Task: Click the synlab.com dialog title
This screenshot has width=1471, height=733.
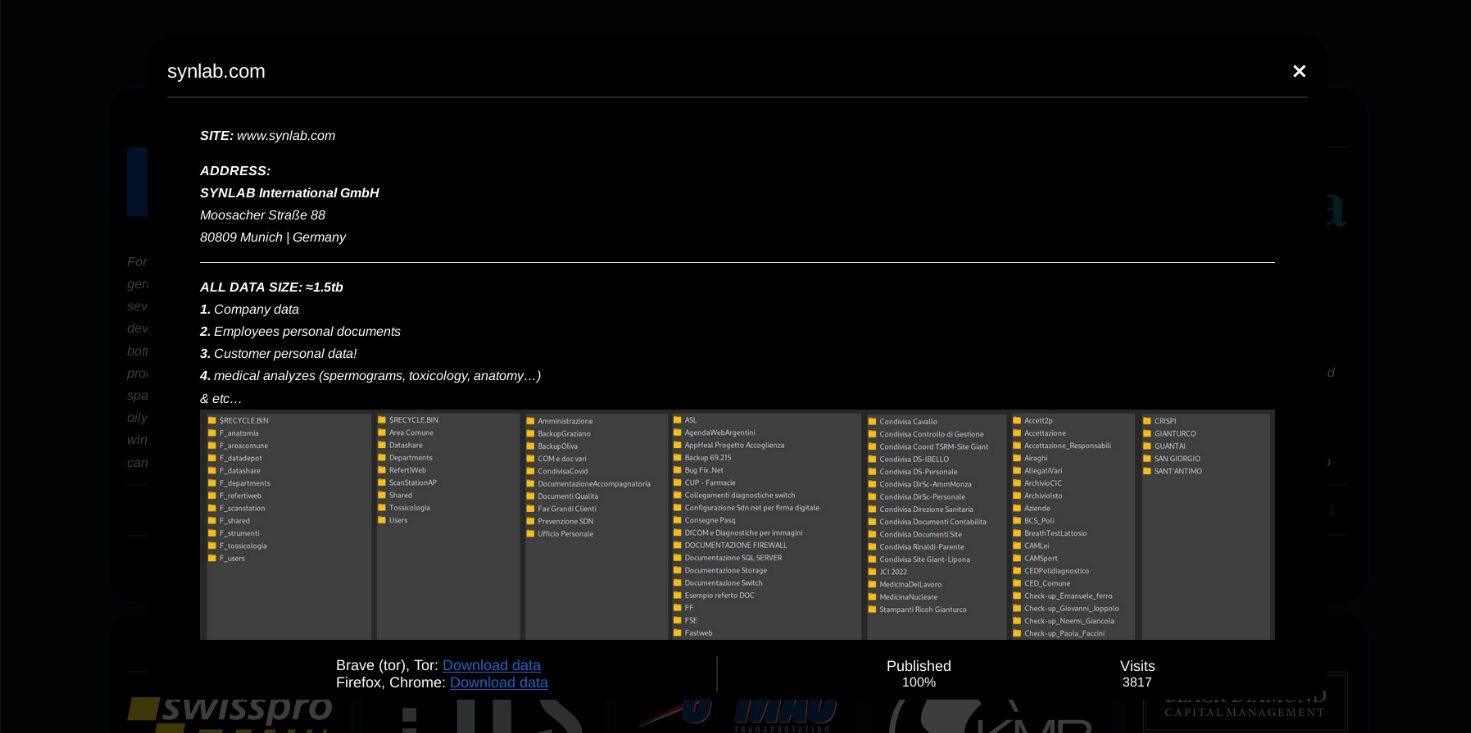Action: (216, 71)
